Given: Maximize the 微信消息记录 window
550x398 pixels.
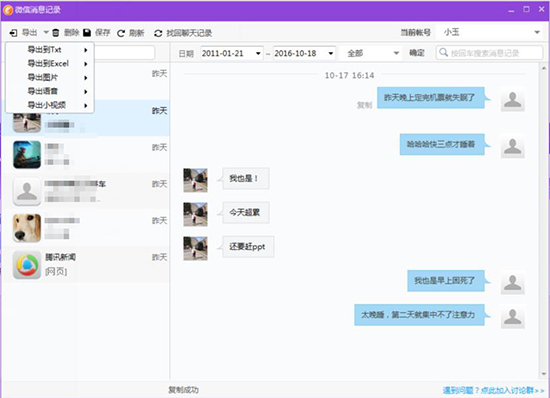Looking at the screenshot, I should tap(526, 9).
